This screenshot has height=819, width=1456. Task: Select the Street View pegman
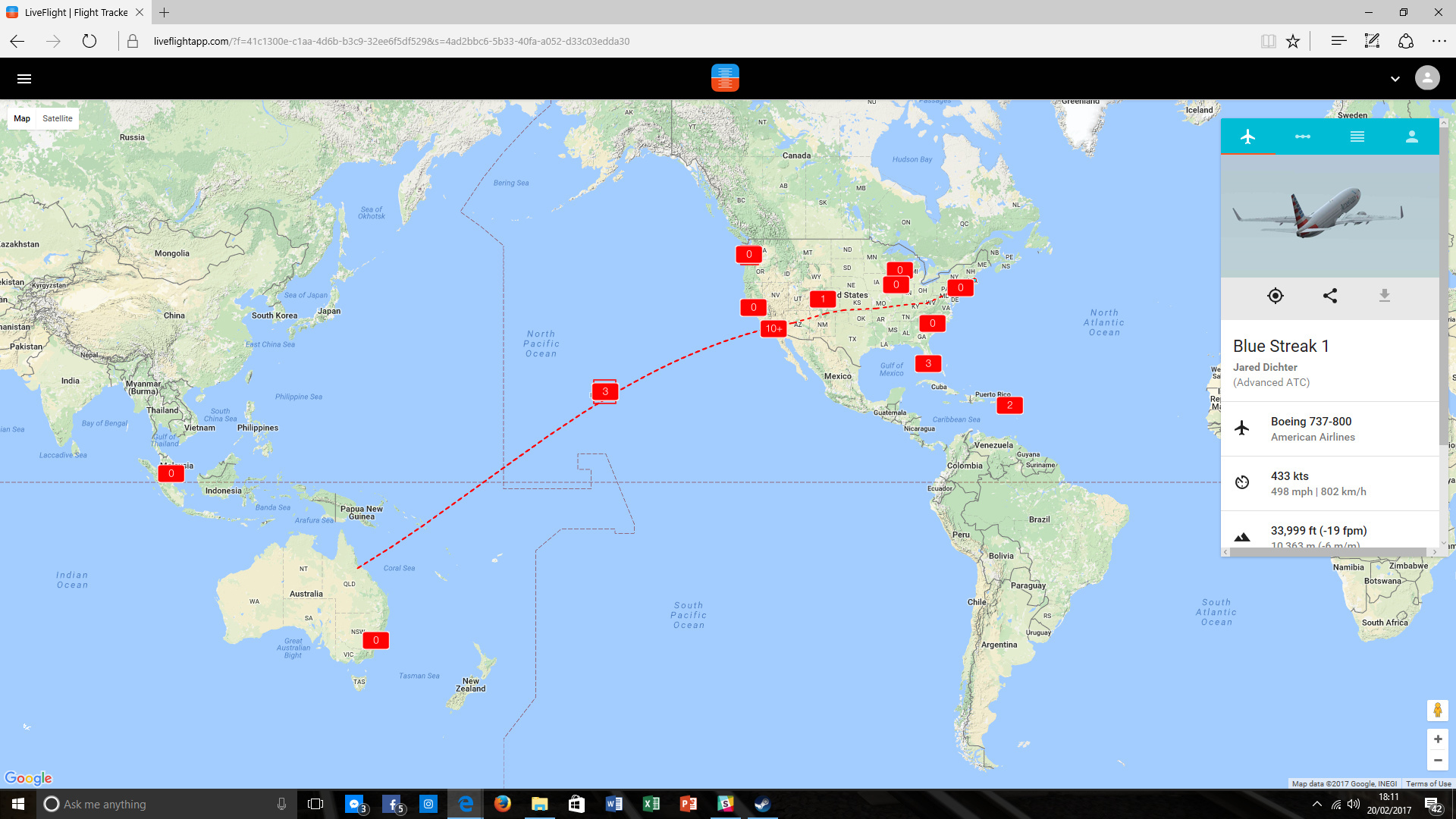1437,711
